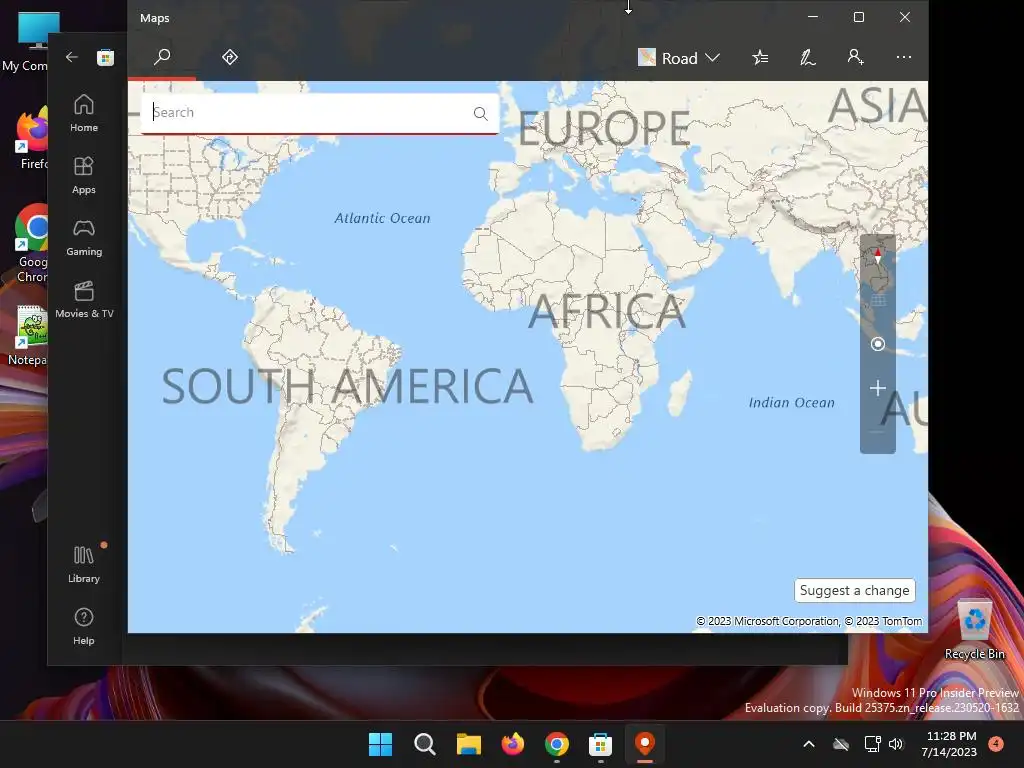Show hidden system tray icons
Screen dimensions: 1024x768
808,744
